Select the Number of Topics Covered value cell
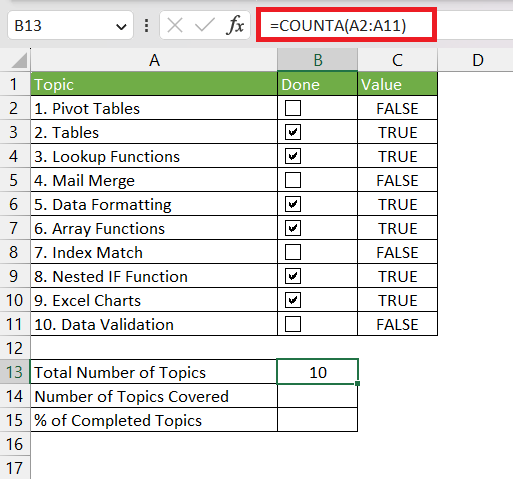The image size is (513, 479). (x=317, y=396)
